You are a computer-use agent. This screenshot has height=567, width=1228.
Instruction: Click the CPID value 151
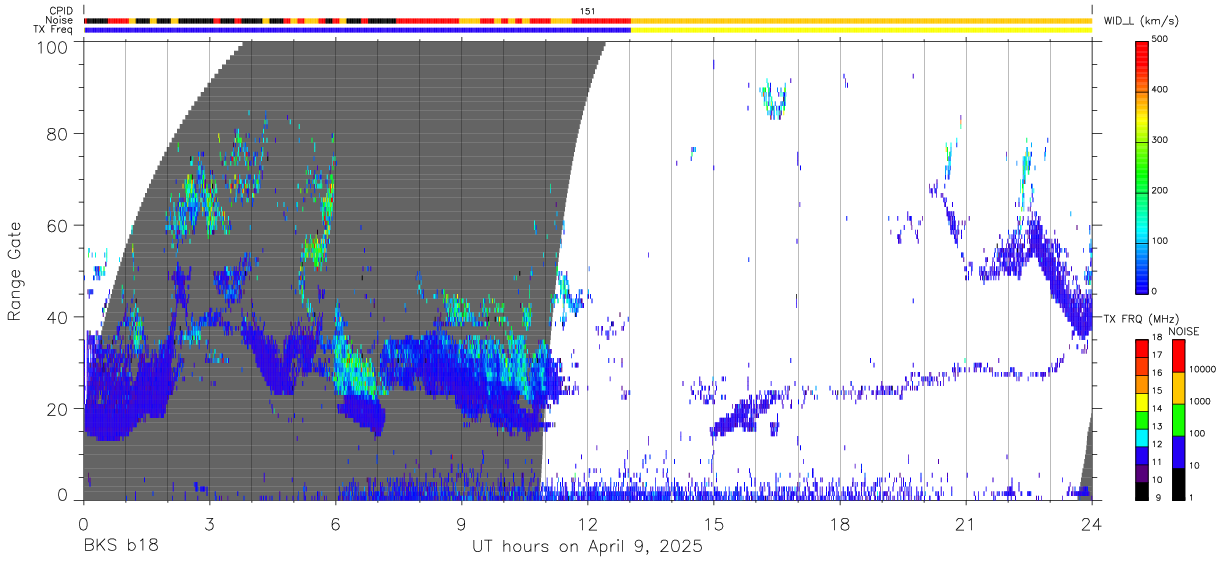(587, 11)
